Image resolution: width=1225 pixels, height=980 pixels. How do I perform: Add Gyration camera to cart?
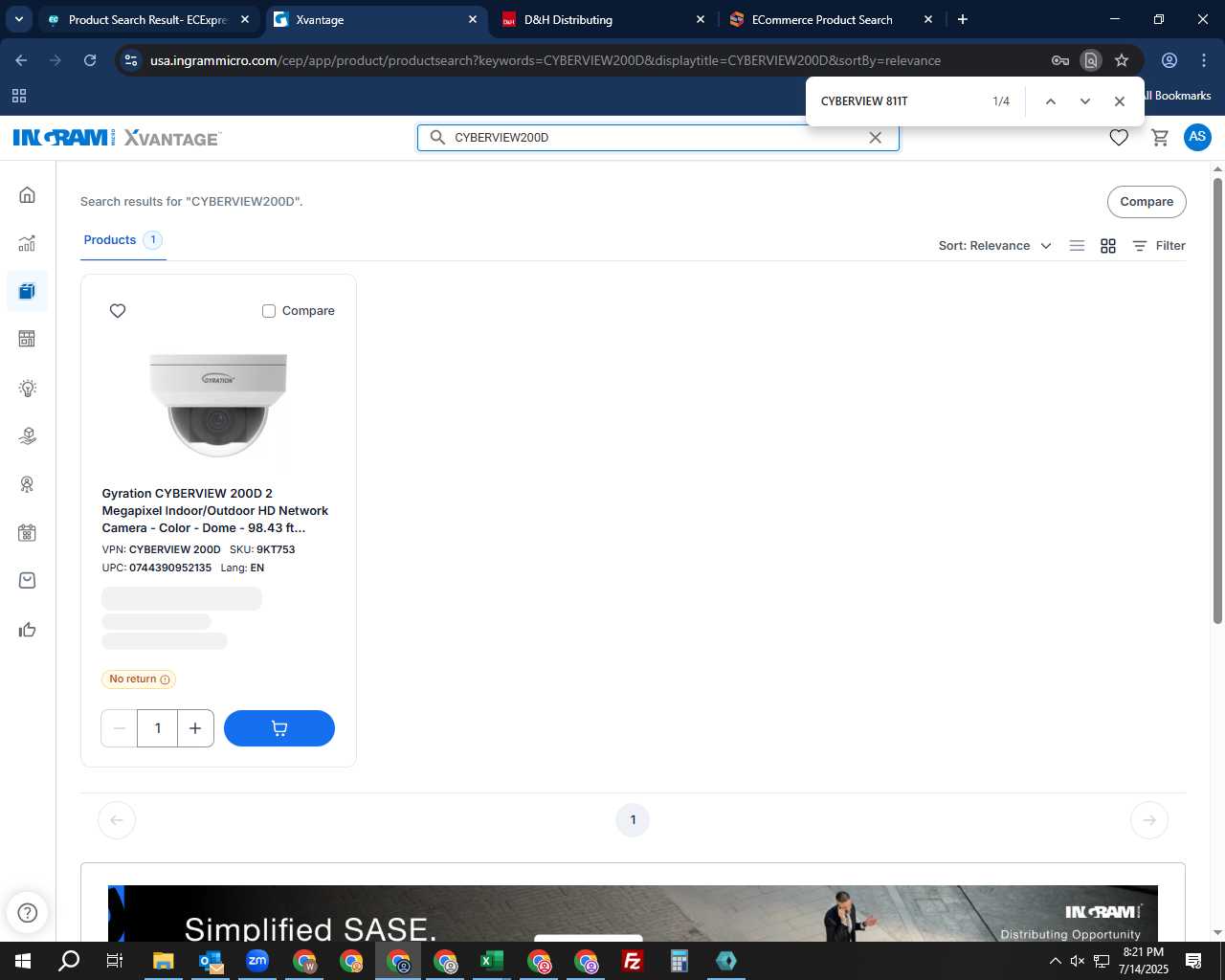pyautogui.click(x=279, y=728)
